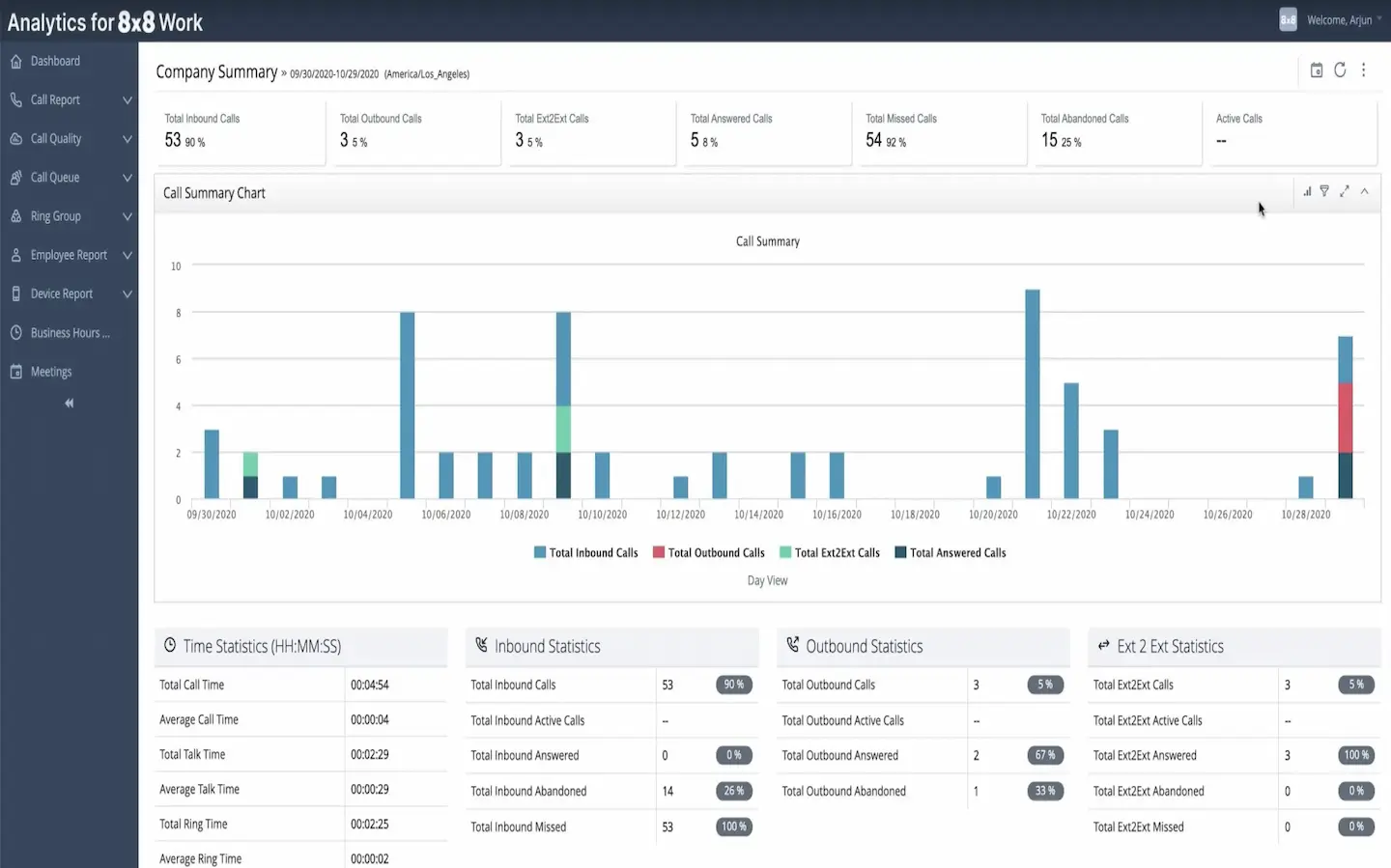The height and width of the screenshot is (868, 1391).
Task: Open the chart type selector icon
Action: [x=1307, y=191]
